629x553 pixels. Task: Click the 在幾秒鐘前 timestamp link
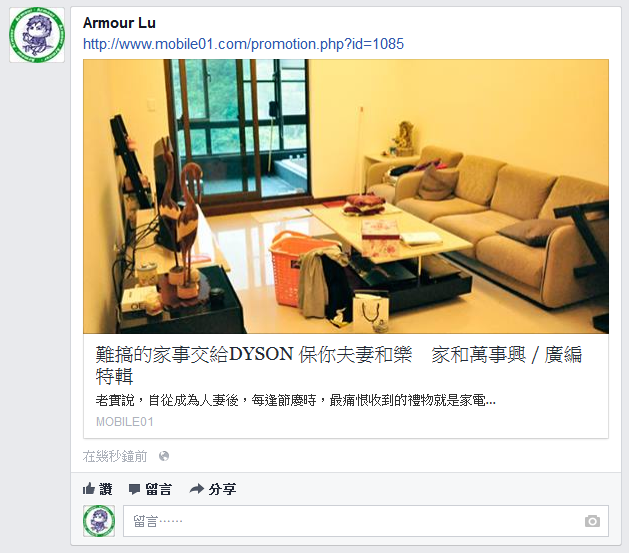tap(115, 456)
